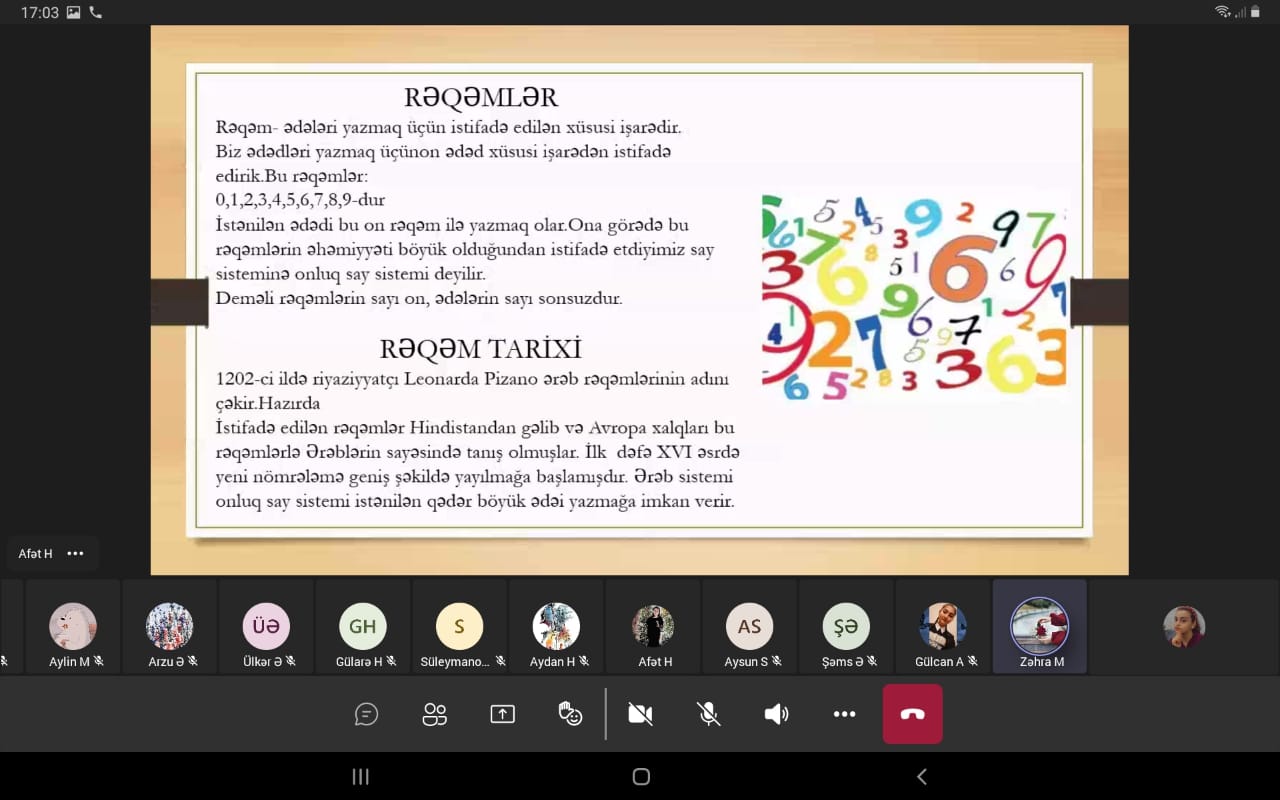Image resolution: width=1280 pixels, height=800 pixels.
Task: Select highlighted participant tile Zəhra M
Action: point(1040,627)
